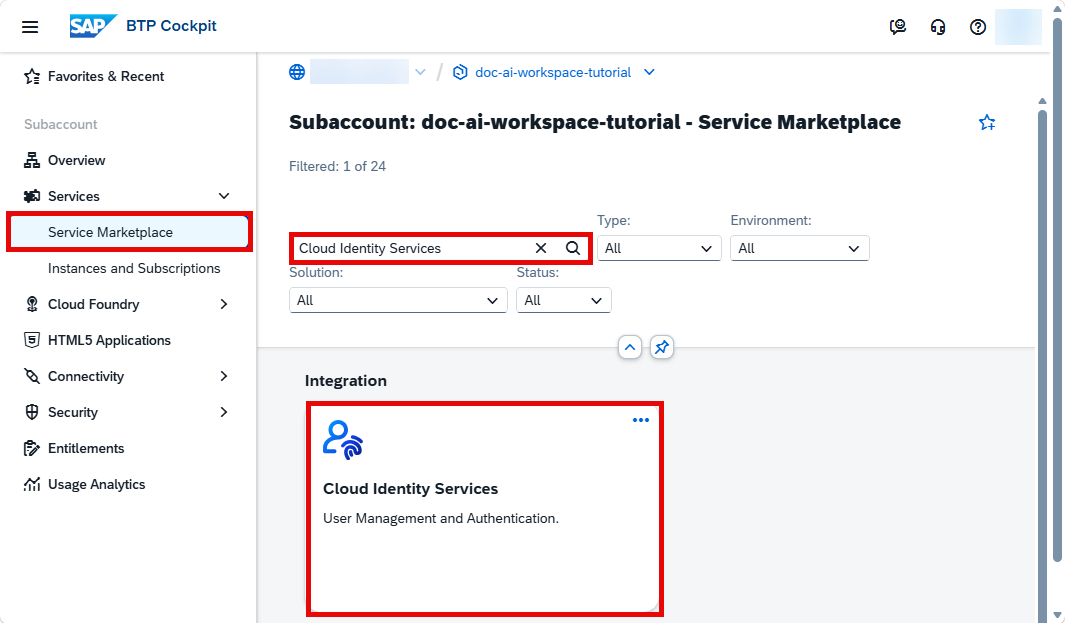The image size is (1065, 623).
Task: Click the Services puzzle icon
Action: 32,196
